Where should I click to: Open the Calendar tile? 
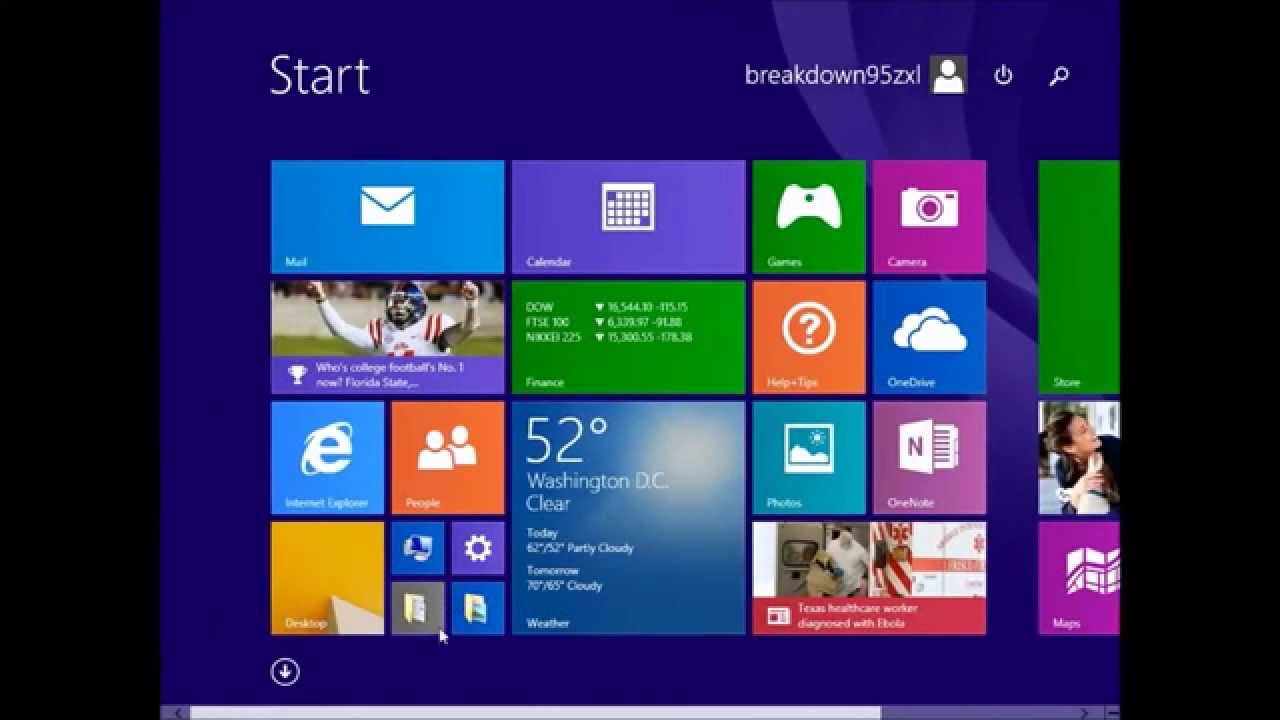point(628,217)
